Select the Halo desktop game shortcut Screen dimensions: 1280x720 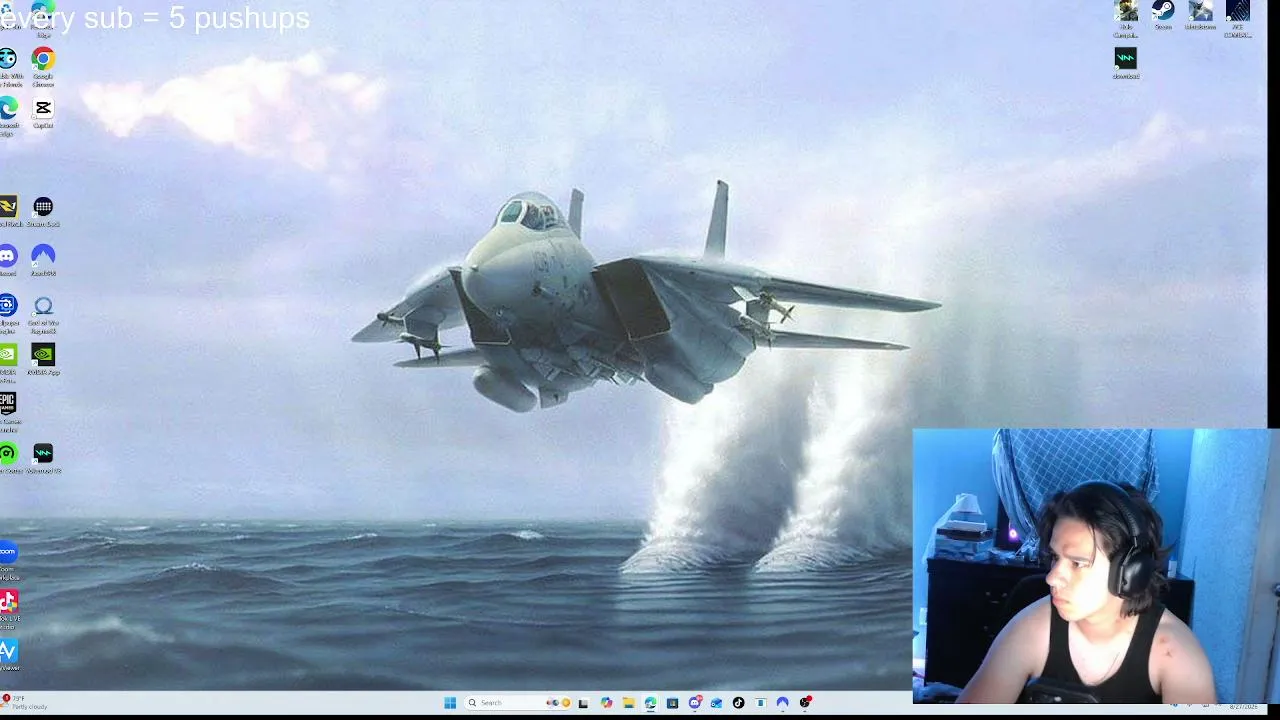tap(1126, 19)
